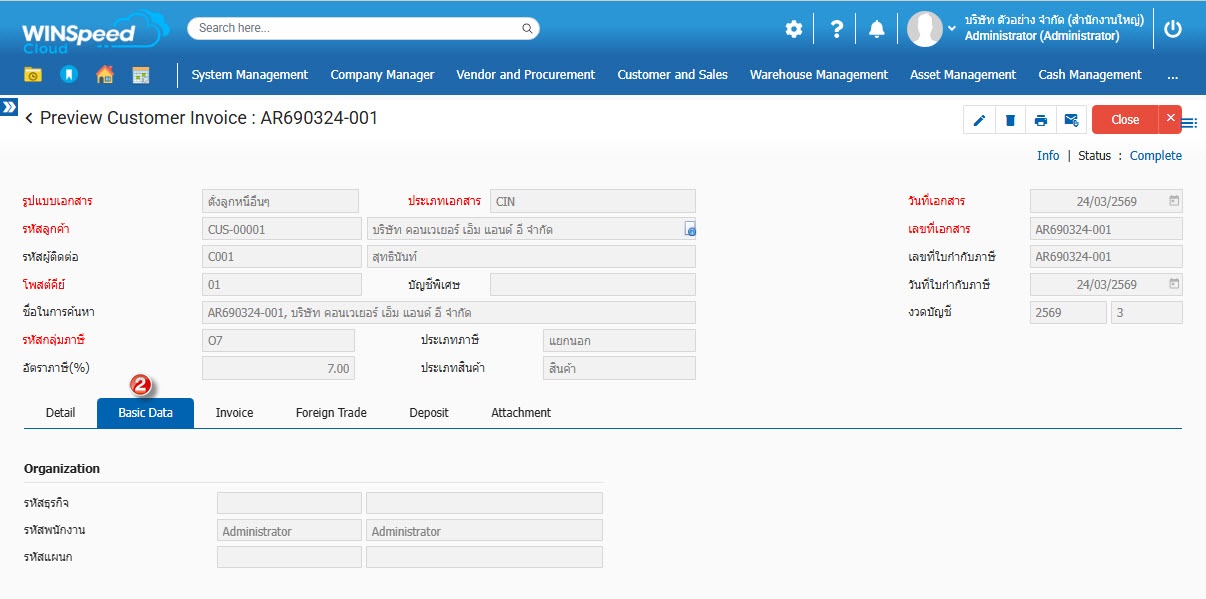Click the Info link

coord(1048,156)
